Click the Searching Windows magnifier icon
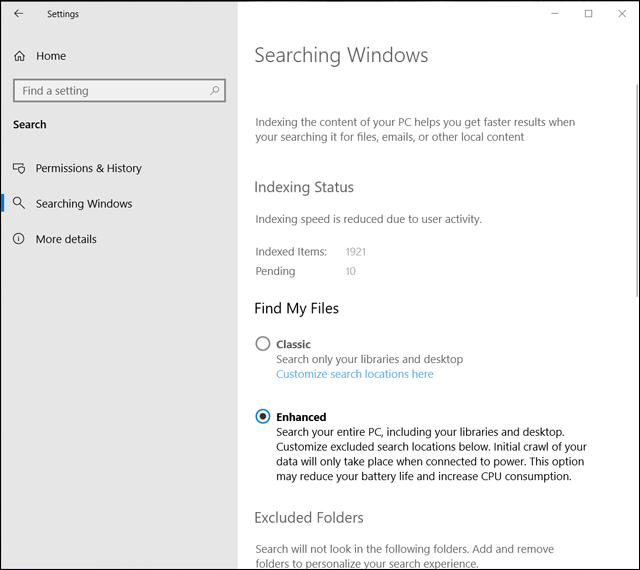Viewport: 640px width, 570px height. pos(19,203)
